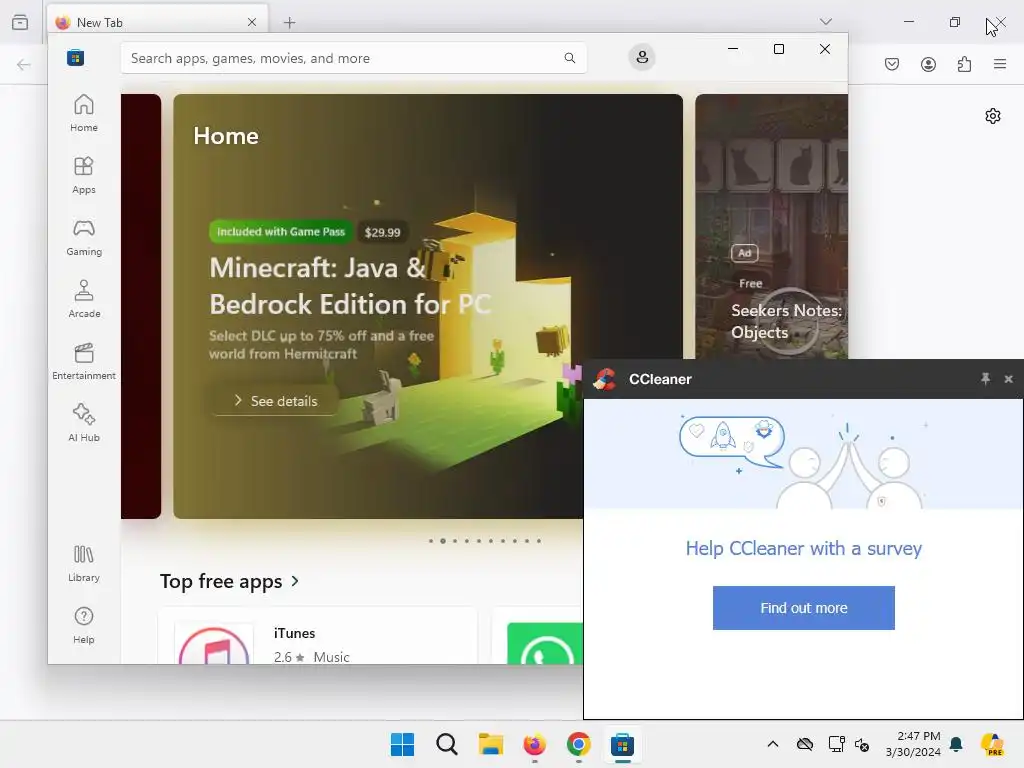This screenshot has height=768, width=1024.
Task: Open File Explorer from taskbar
Action: pyautogui.click(x=490, y=744)
